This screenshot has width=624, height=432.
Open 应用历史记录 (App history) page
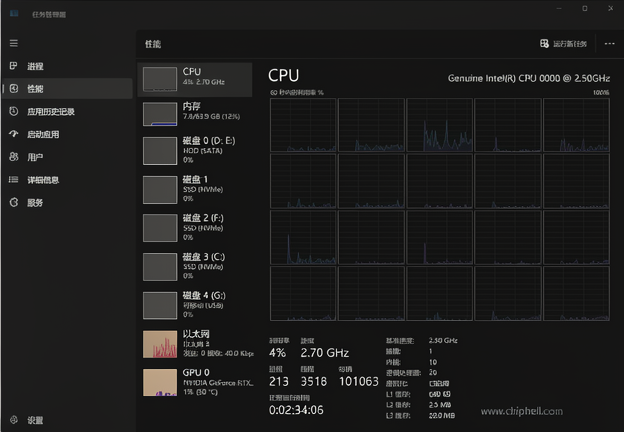pyautogui.click(x=68, y=111)
